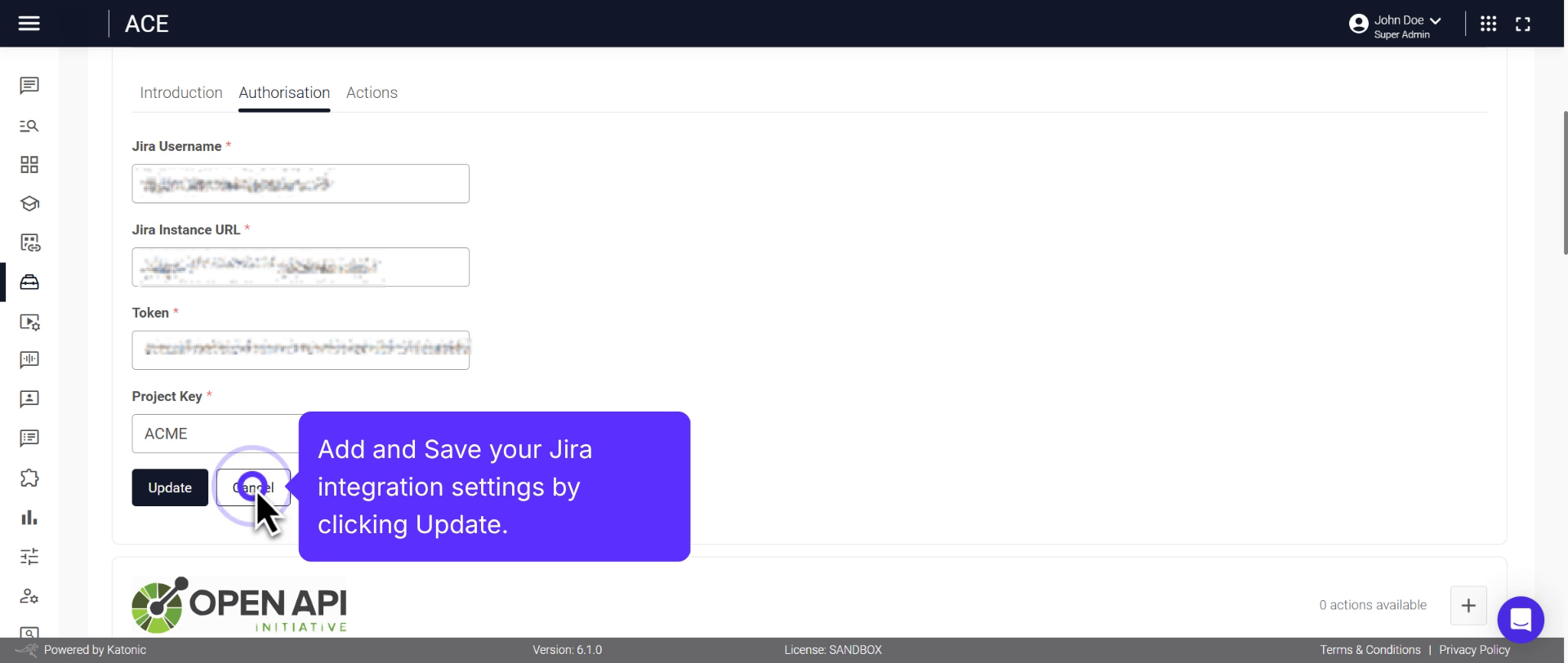The image size is (1568, 663).
Task: Open the Terms & Conditions link
Action: click(x=1370, y=650)
